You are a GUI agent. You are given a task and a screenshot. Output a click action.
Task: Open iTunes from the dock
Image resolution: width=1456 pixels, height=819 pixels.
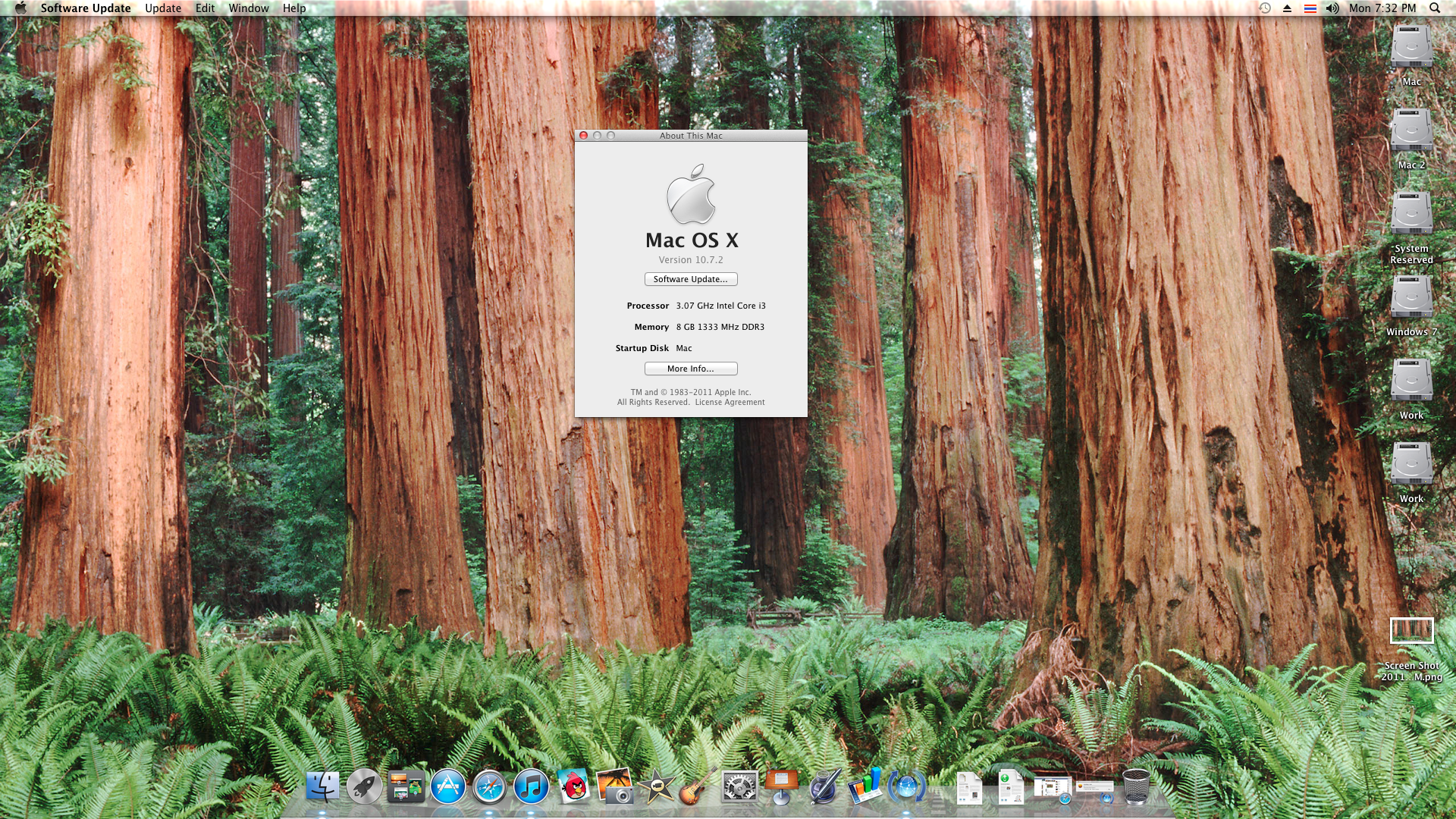click(532, 787)
